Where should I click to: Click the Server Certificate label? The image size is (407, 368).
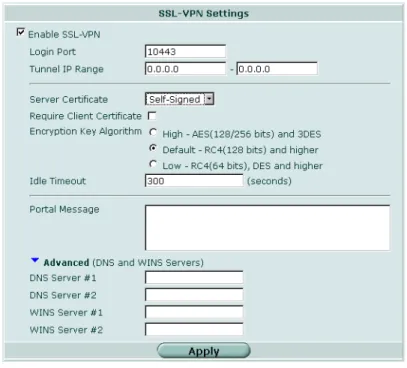coord(69,99)
